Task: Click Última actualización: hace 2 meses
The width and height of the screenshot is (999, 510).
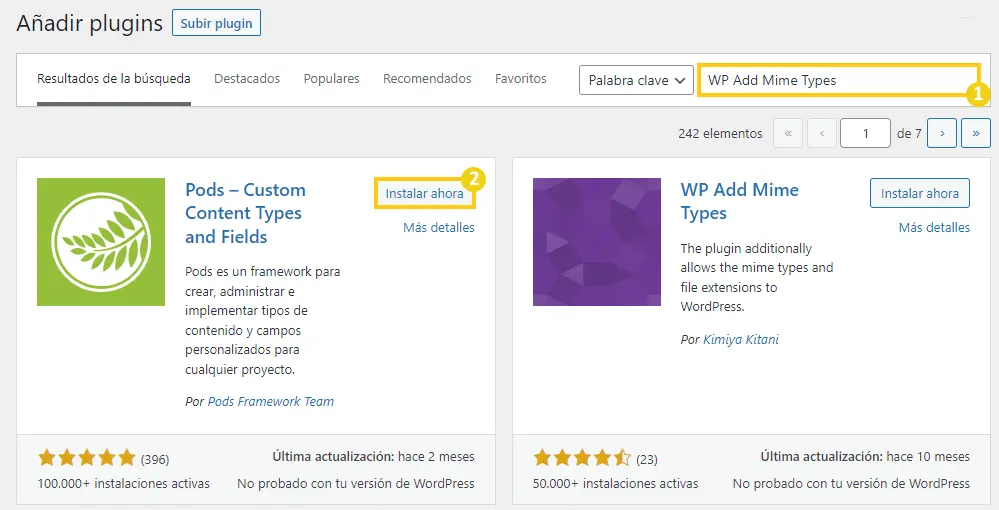Action: [x=373, y=456]
